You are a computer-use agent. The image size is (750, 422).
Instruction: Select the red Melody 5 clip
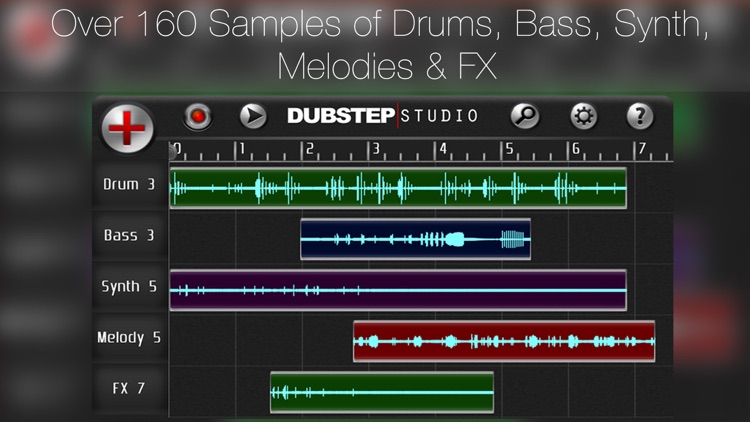click(x=504, y=341)
